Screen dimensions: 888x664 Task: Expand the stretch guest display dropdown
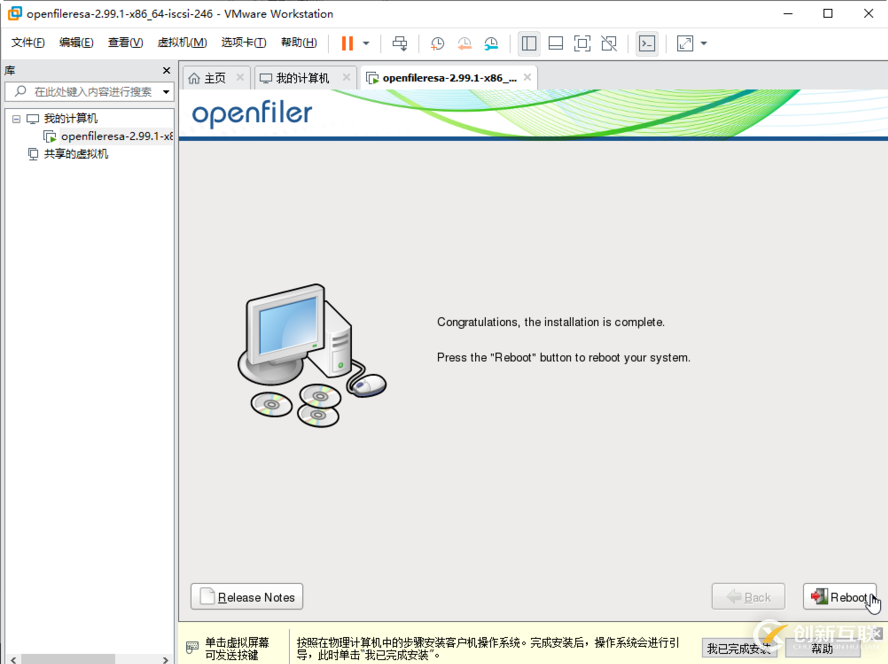(704, 43)
